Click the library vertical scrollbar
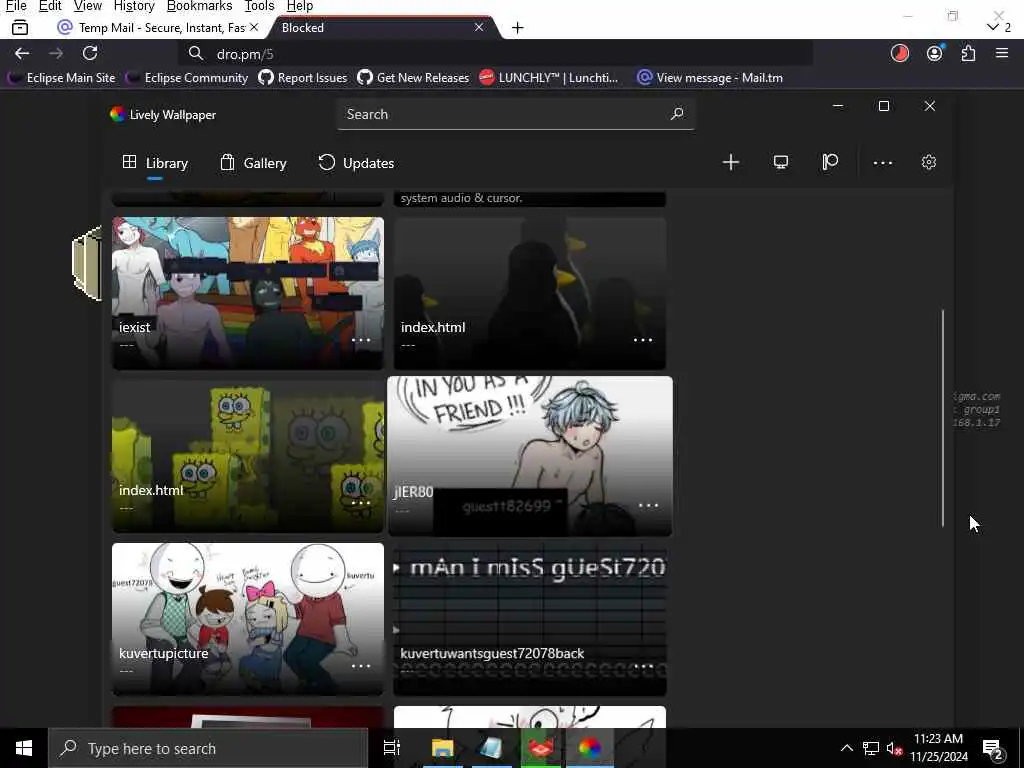The width and height of the screenshot is (1024, 768). (943, 418)
